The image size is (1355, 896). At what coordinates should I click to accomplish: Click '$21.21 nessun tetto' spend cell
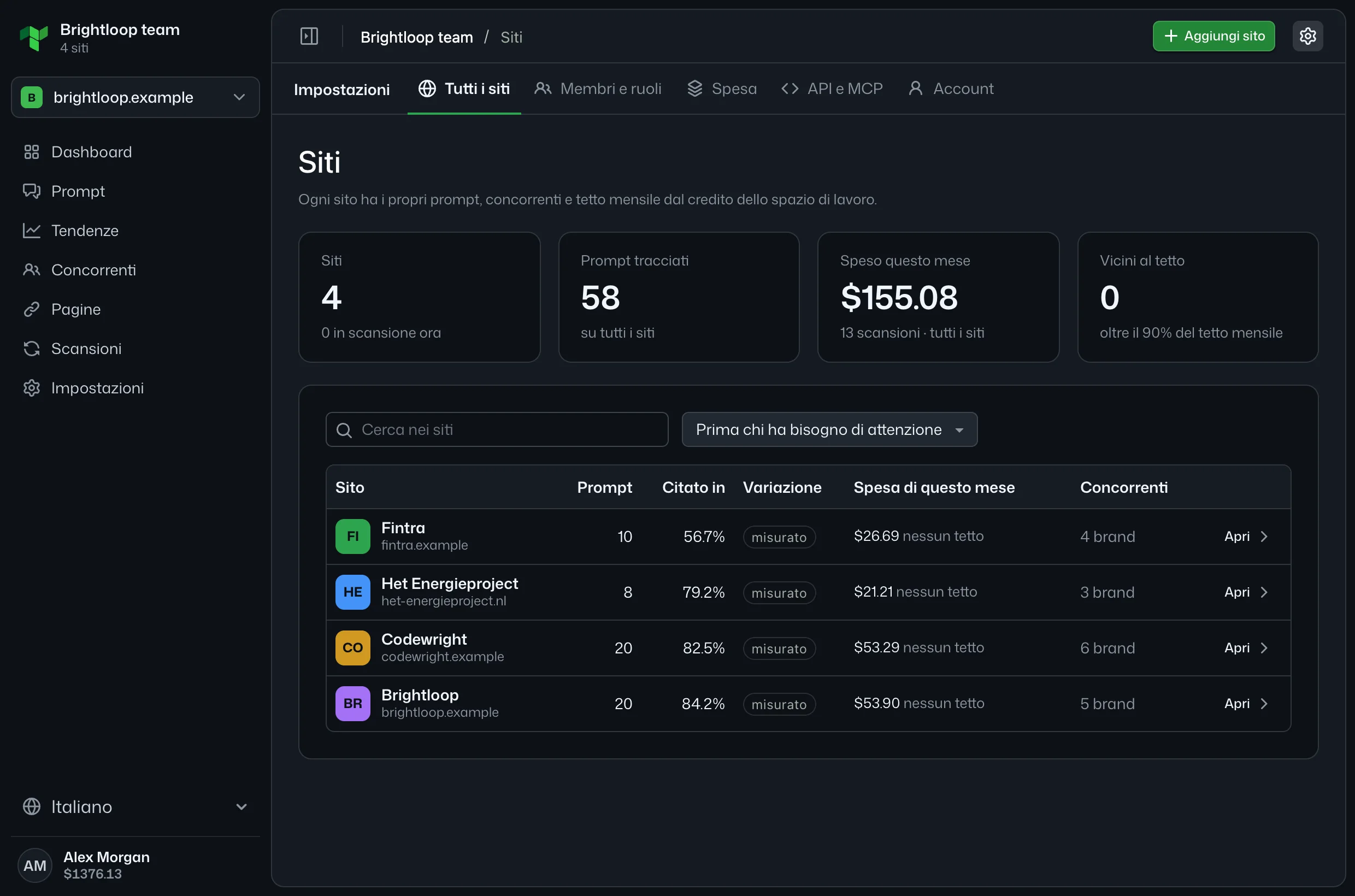(x=916, y=592)
